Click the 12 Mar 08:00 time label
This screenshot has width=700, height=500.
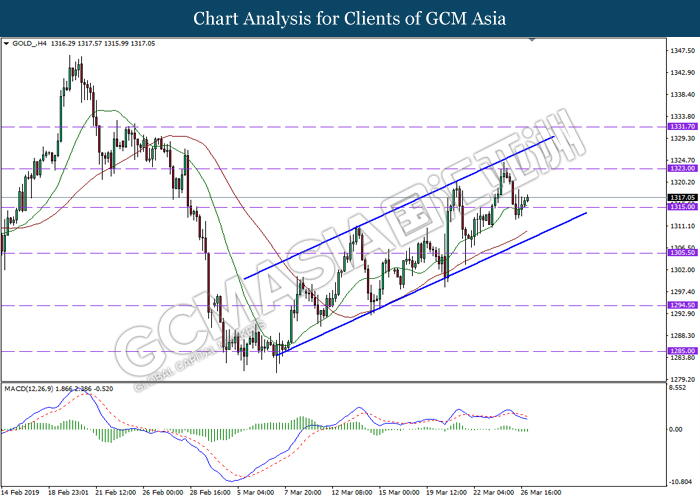(x=352, y=493)
